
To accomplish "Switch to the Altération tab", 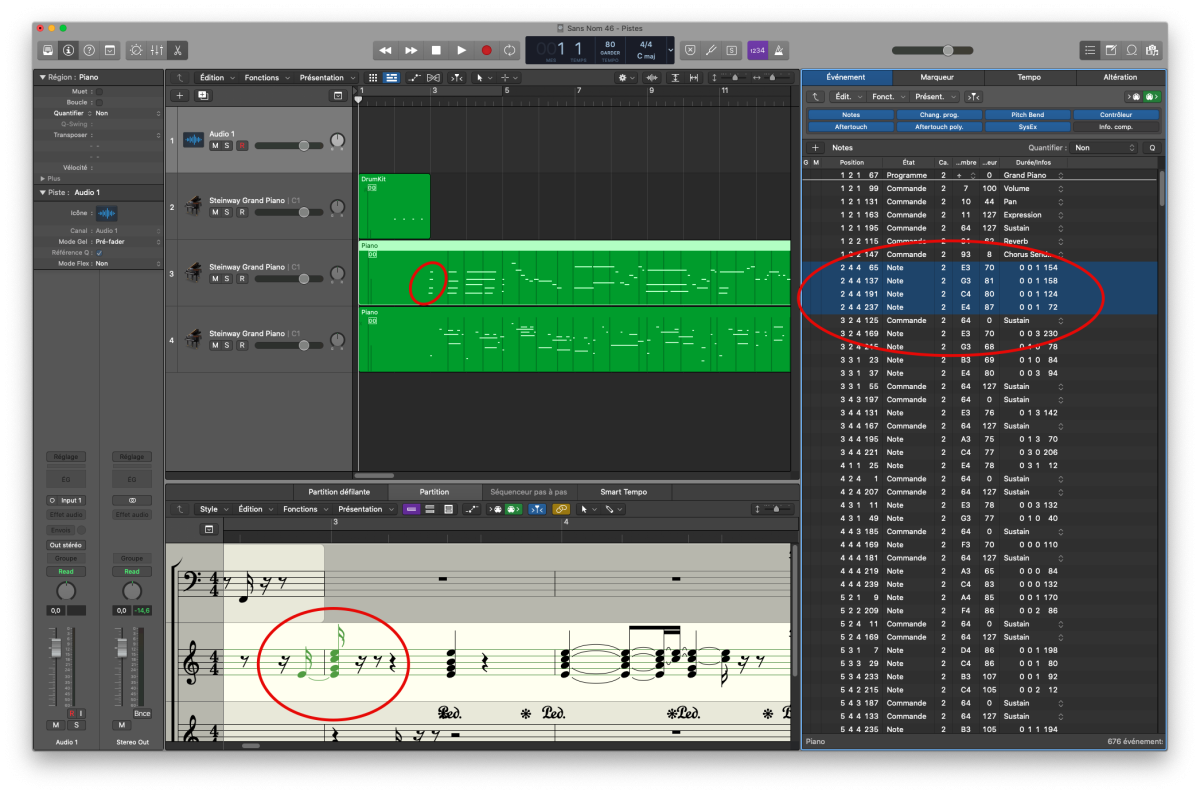I will tap(1120, 77).
